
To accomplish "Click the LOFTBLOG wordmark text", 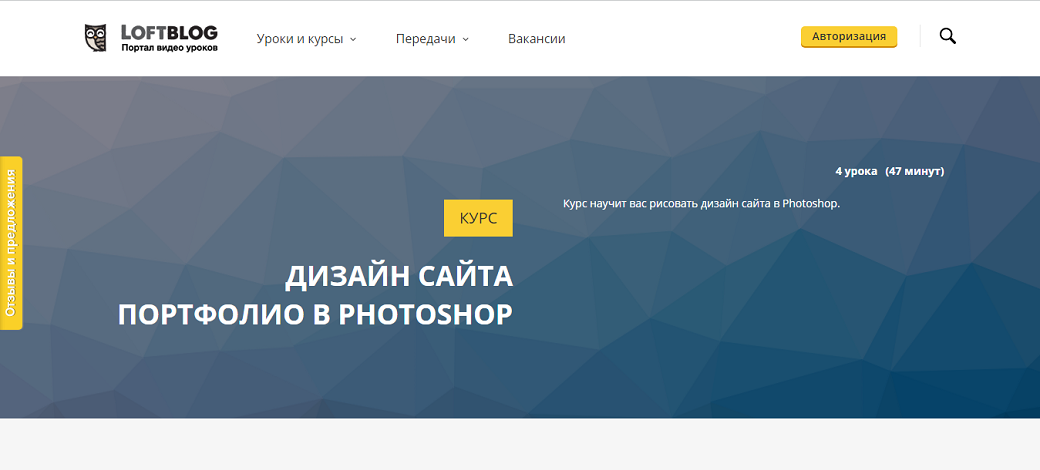I will [168, 31].
